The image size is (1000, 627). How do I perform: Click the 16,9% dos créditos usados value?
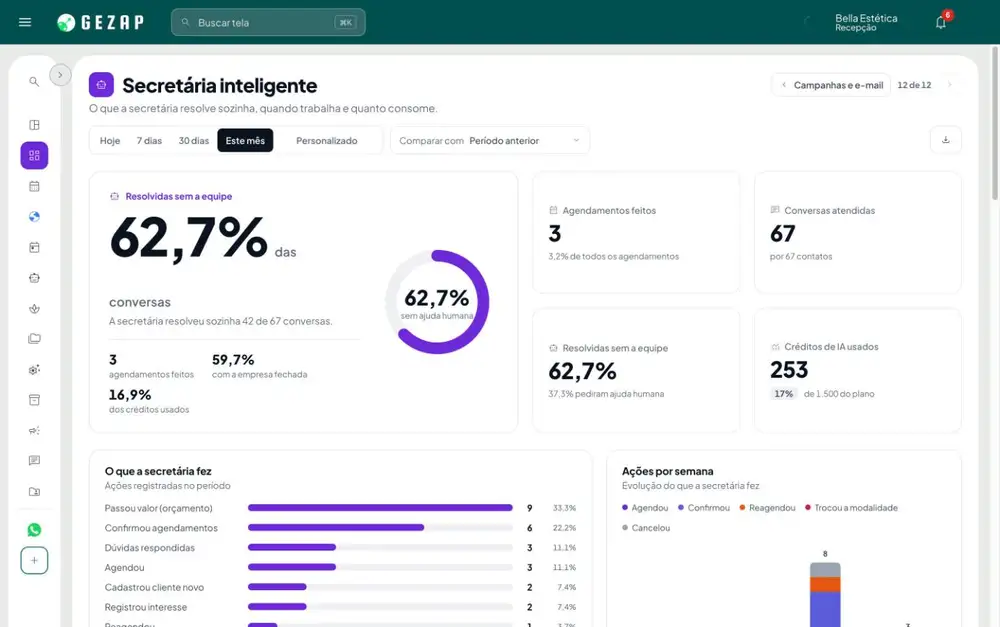click(x=130, y=395)
